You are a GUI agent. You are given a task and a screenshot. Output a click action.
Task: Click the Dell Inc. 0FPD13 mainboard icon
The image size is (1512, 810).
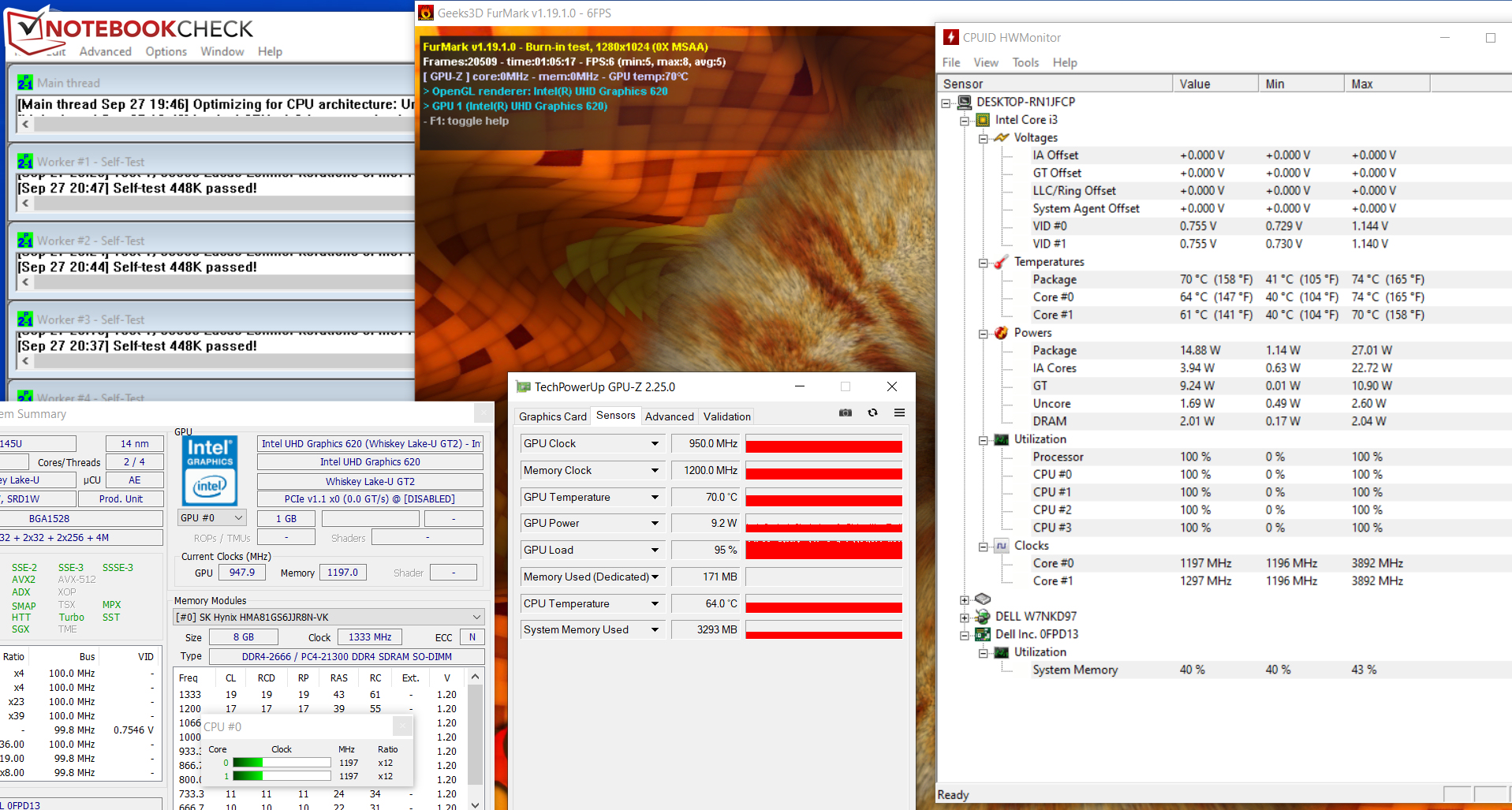pos(983,634)
